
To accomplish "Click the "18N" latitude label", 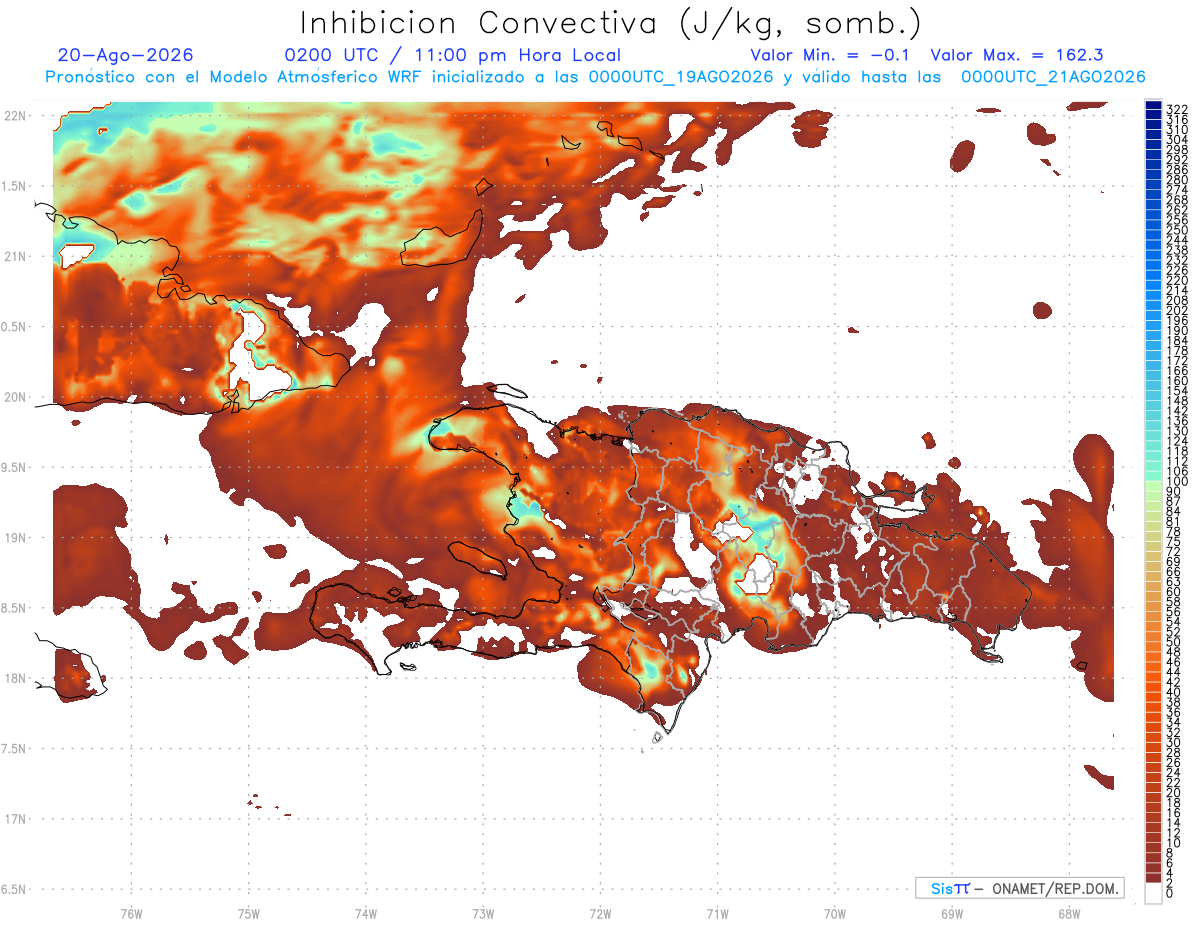I will pyautogui.click(x=15, y=678).
